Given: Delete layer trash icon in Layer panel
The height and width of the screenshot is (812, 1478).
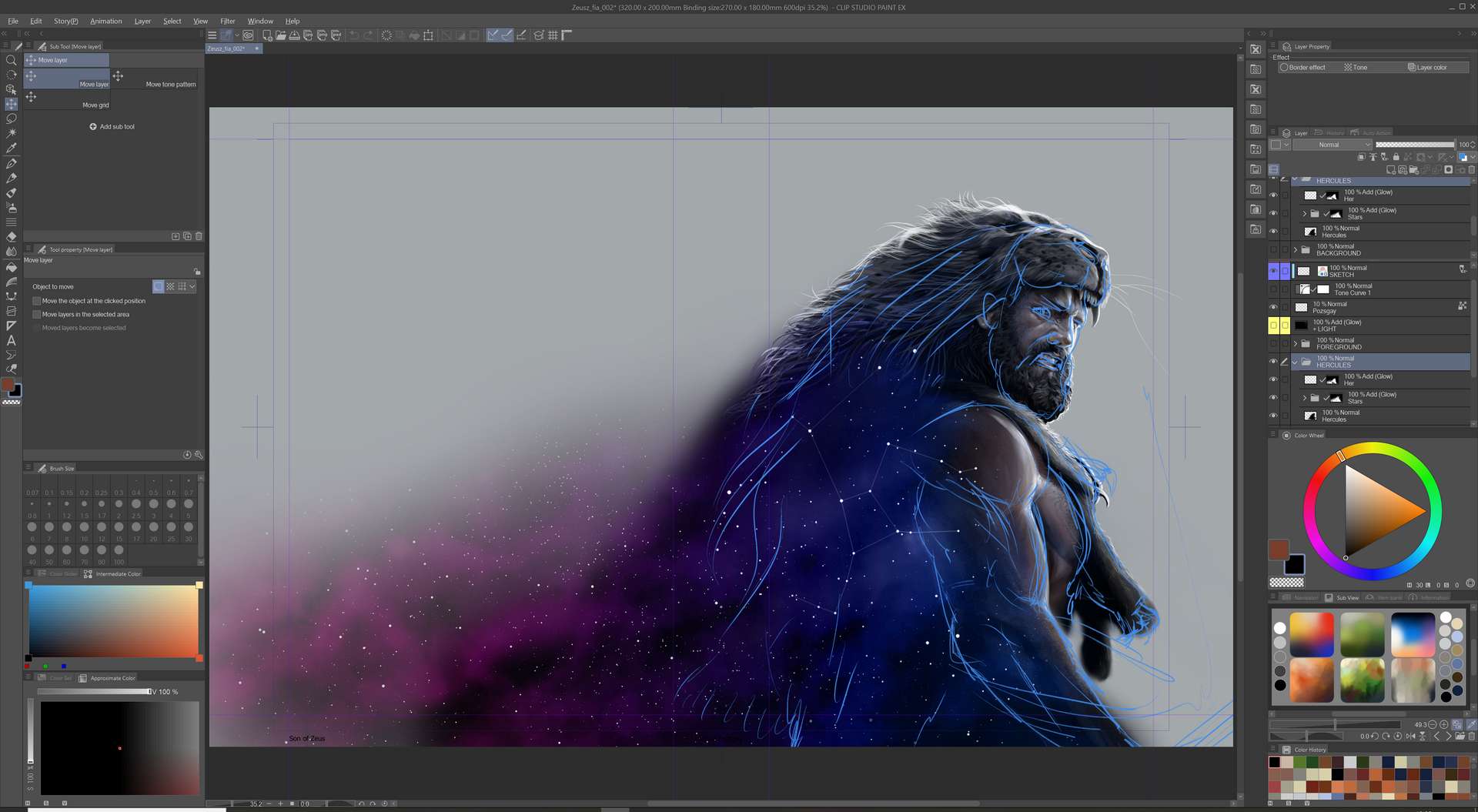Looking at the screenshot, I should point(1472,170).
